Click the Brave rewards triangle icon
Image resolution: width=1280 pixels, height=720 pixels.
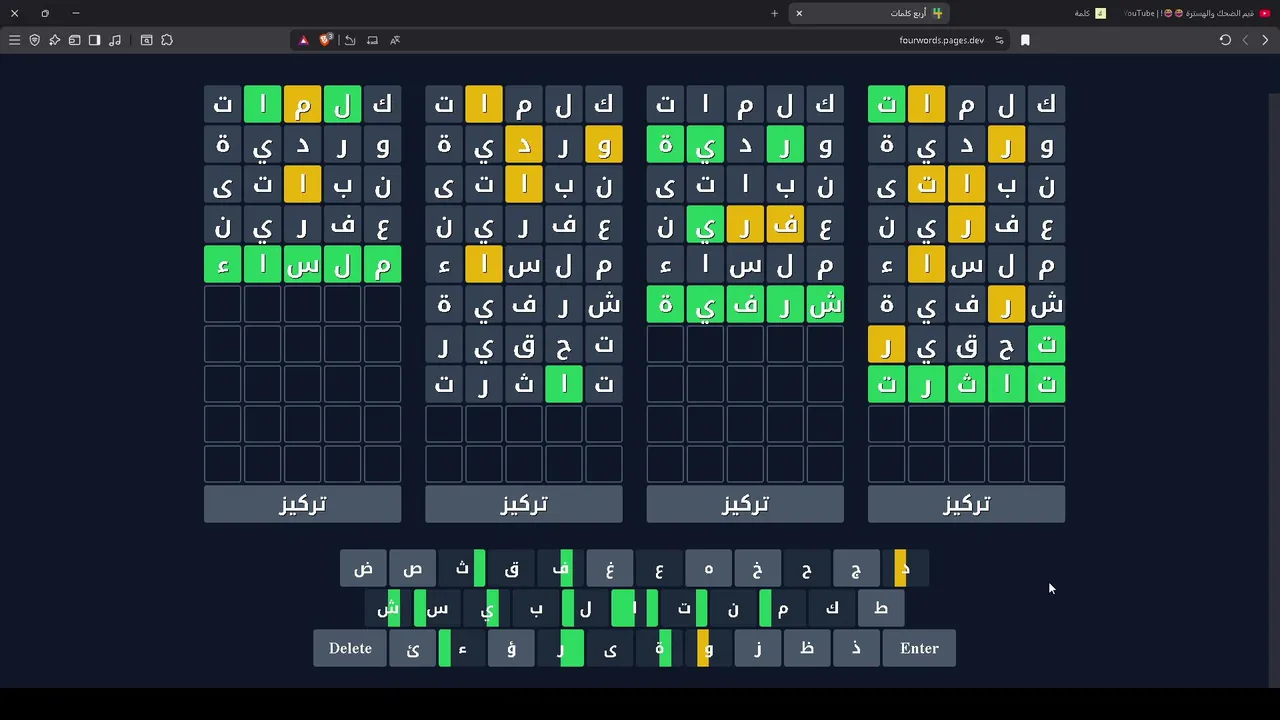[x=304, y=40]
